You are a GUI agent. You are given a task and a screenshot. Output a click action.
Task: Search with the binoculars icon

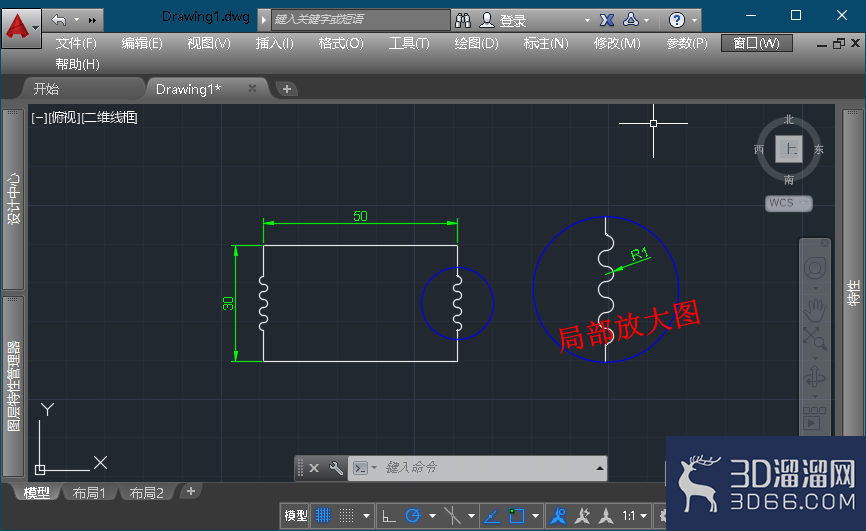tap(463, 20)
